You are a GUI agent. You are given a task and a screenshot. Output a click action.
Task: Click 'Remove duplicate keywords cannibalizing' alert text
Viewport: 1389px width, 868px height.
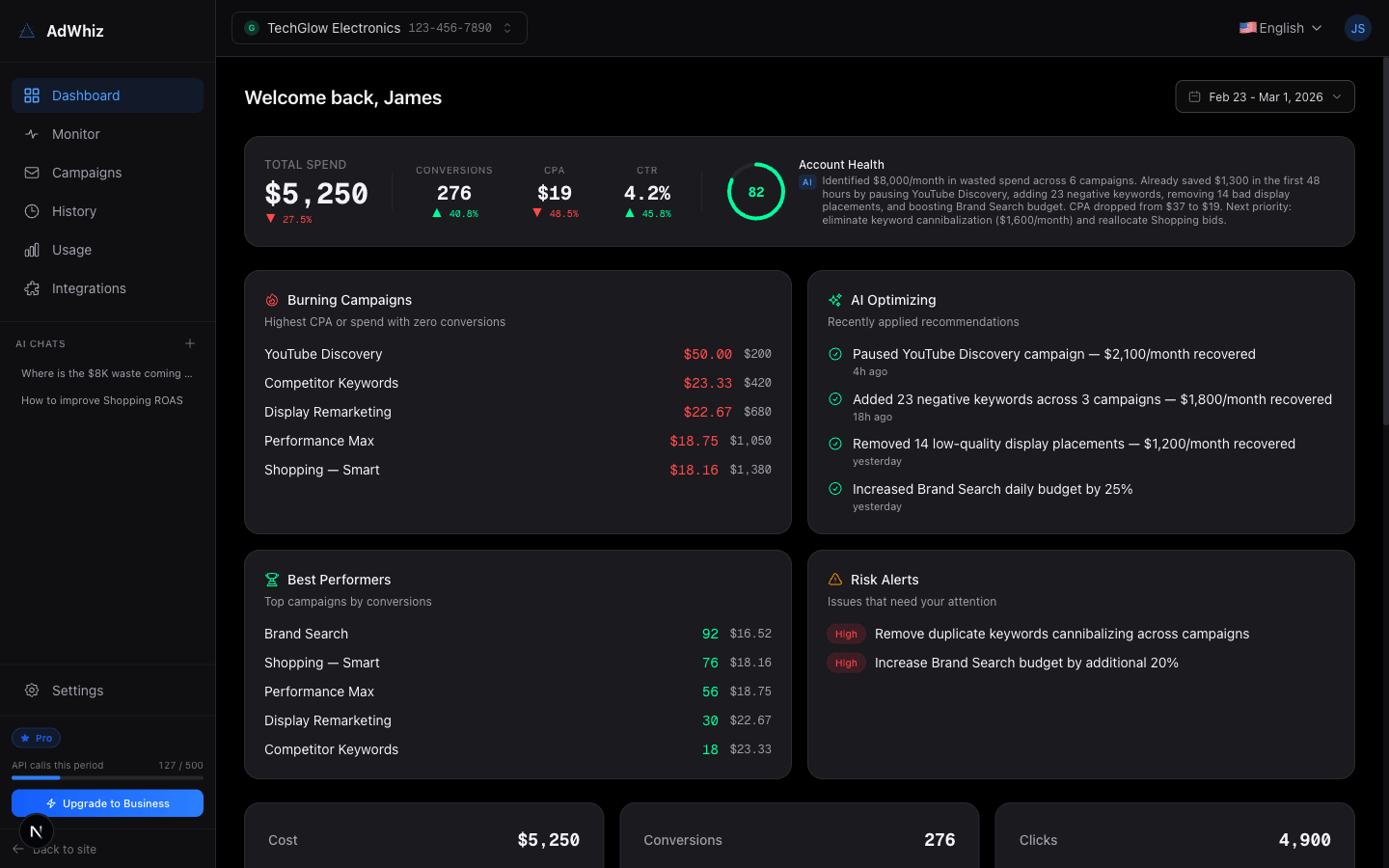tap(1061, 634)
